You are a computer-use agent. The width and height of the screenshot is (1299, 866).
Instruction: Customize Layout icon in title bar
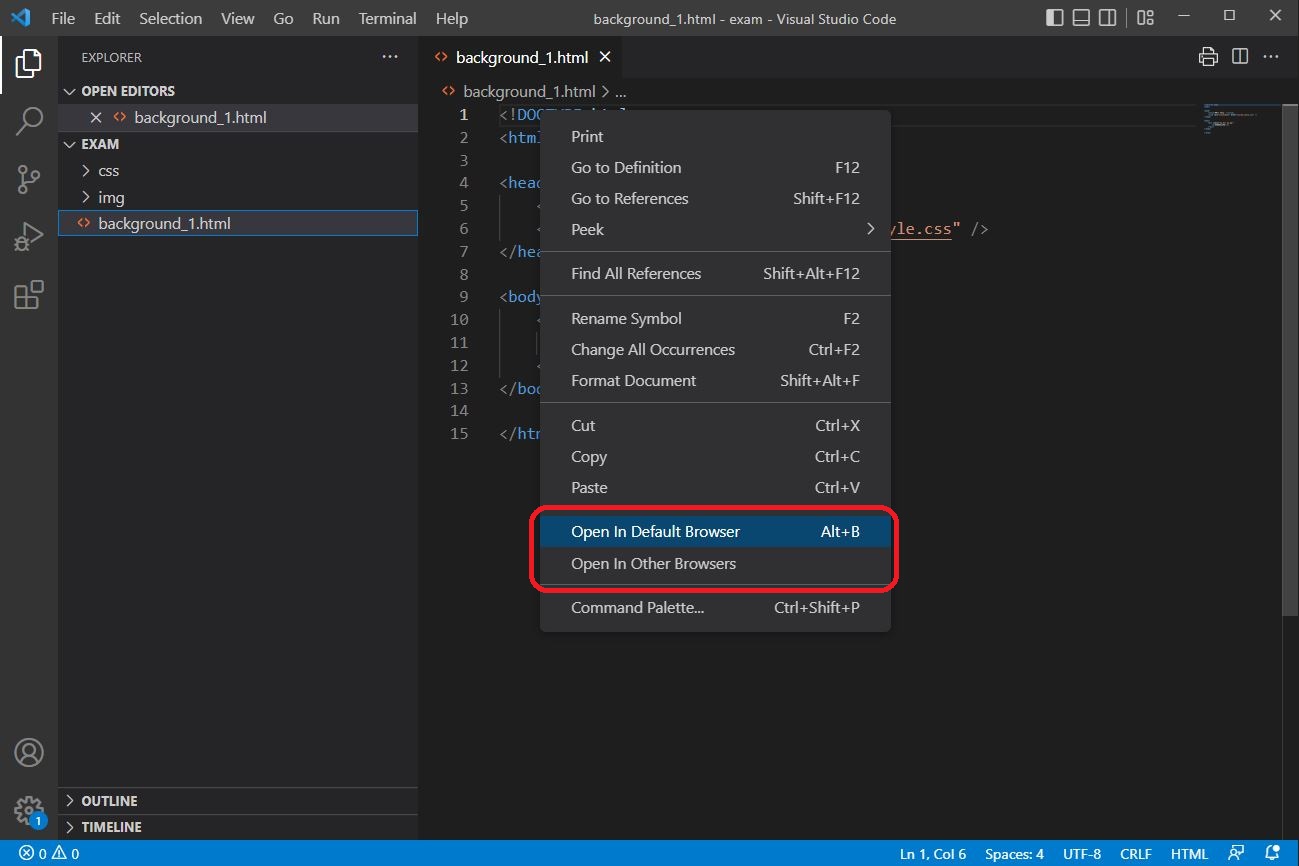(x=1146, y=18)
